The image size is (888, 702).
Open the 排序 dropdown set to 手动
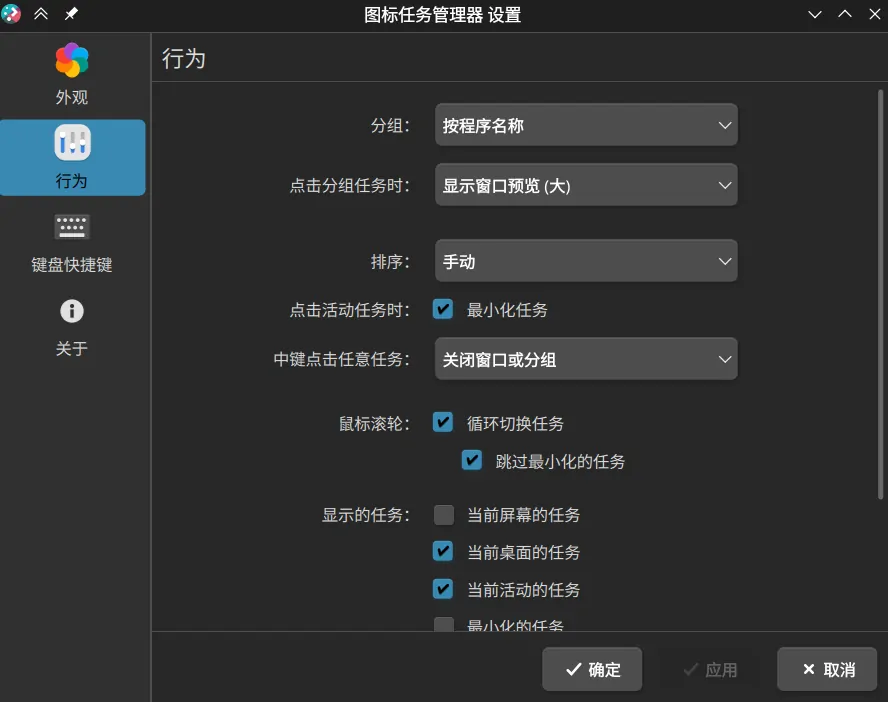(586, 261)
